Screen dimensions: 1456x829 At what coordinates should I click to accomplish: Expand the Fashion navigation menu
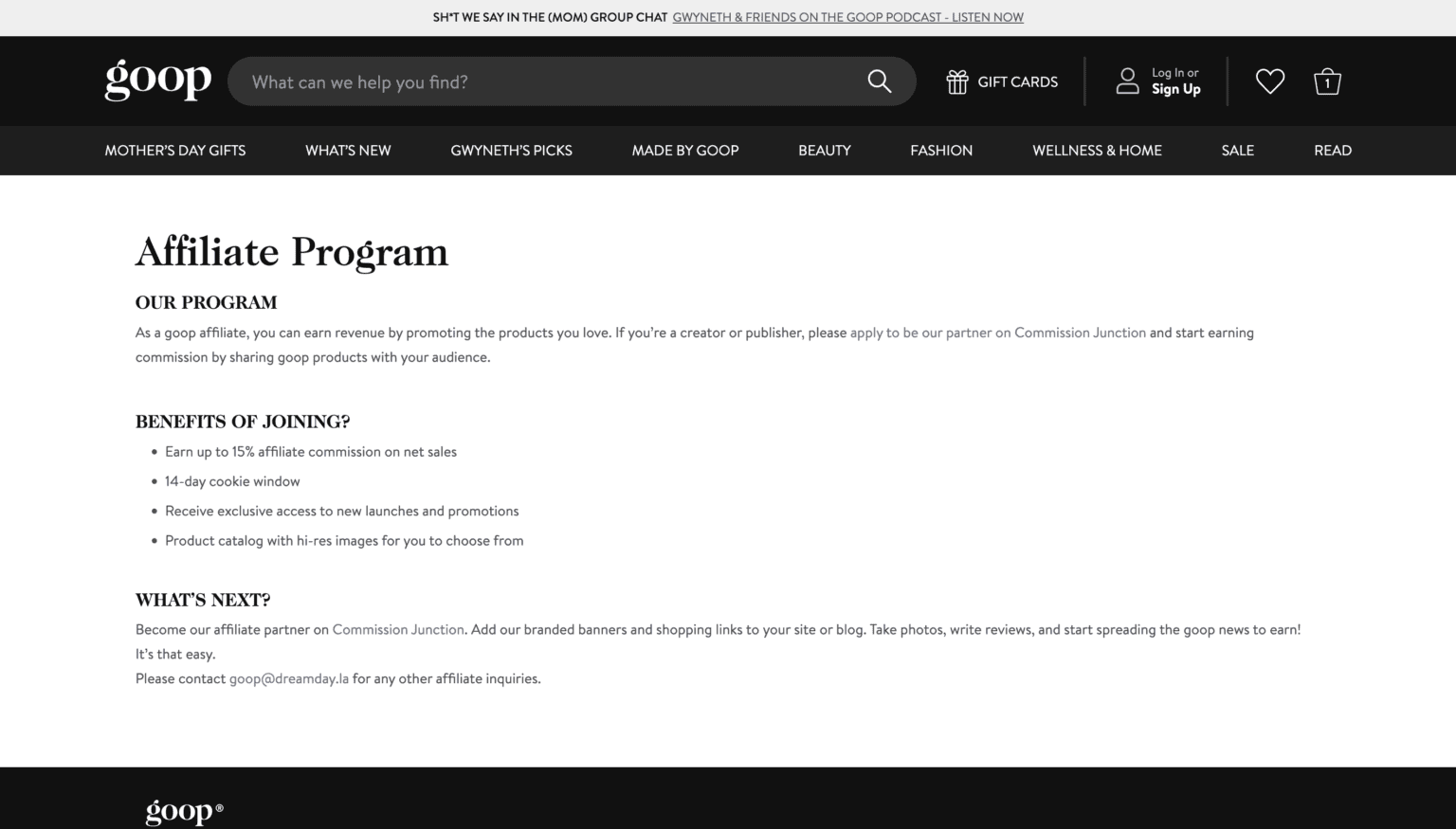coord(941,150)
